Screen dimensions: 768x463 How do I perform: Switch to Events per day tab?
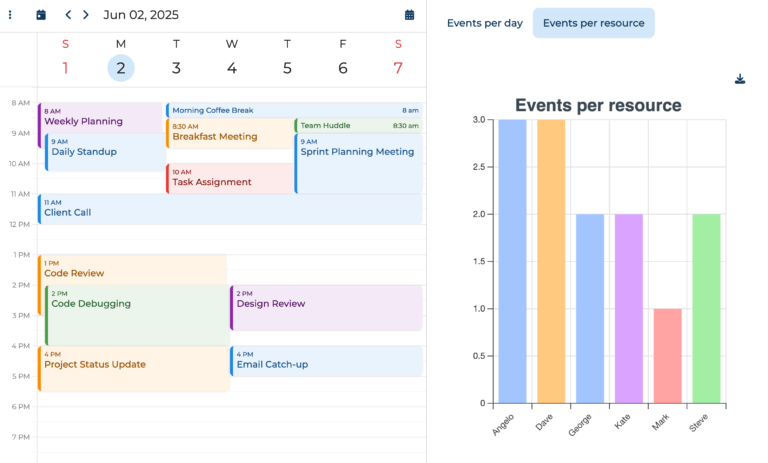[484, 23]
